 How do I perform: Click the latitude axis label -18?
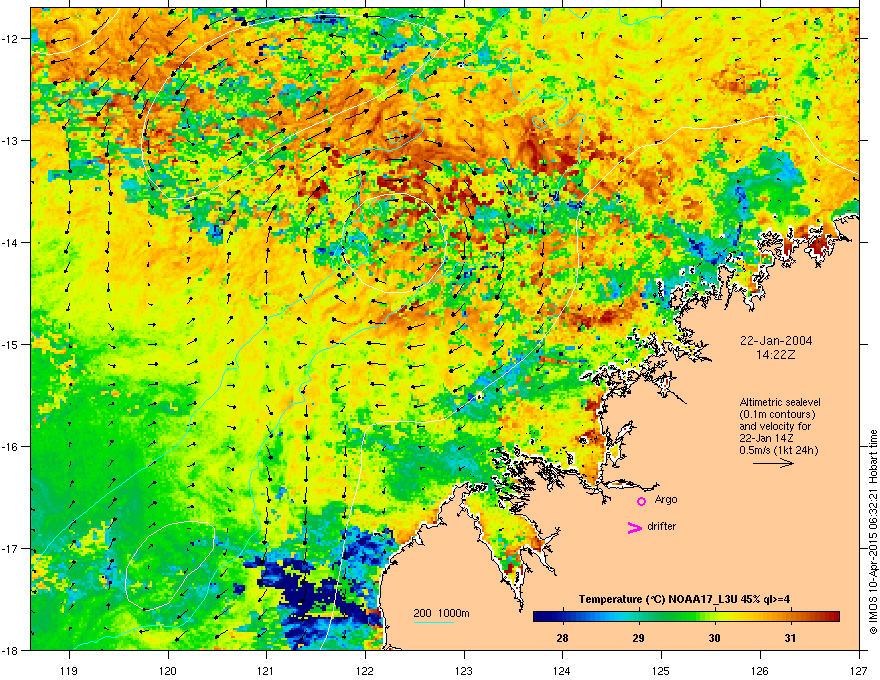11,650
